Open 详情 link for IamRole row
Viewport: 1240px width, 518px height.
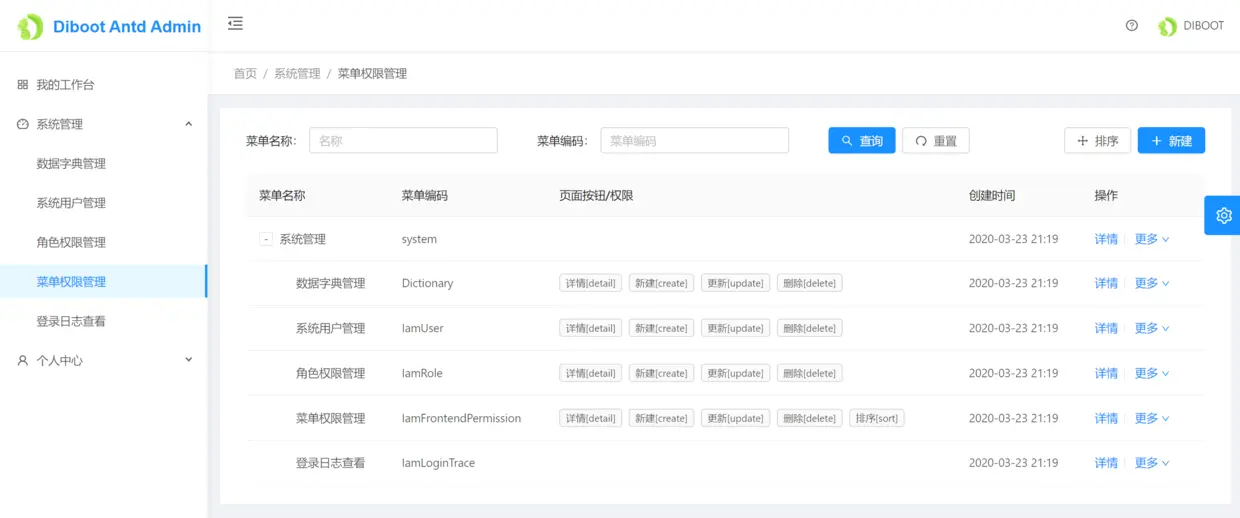tap(1106, 373)
